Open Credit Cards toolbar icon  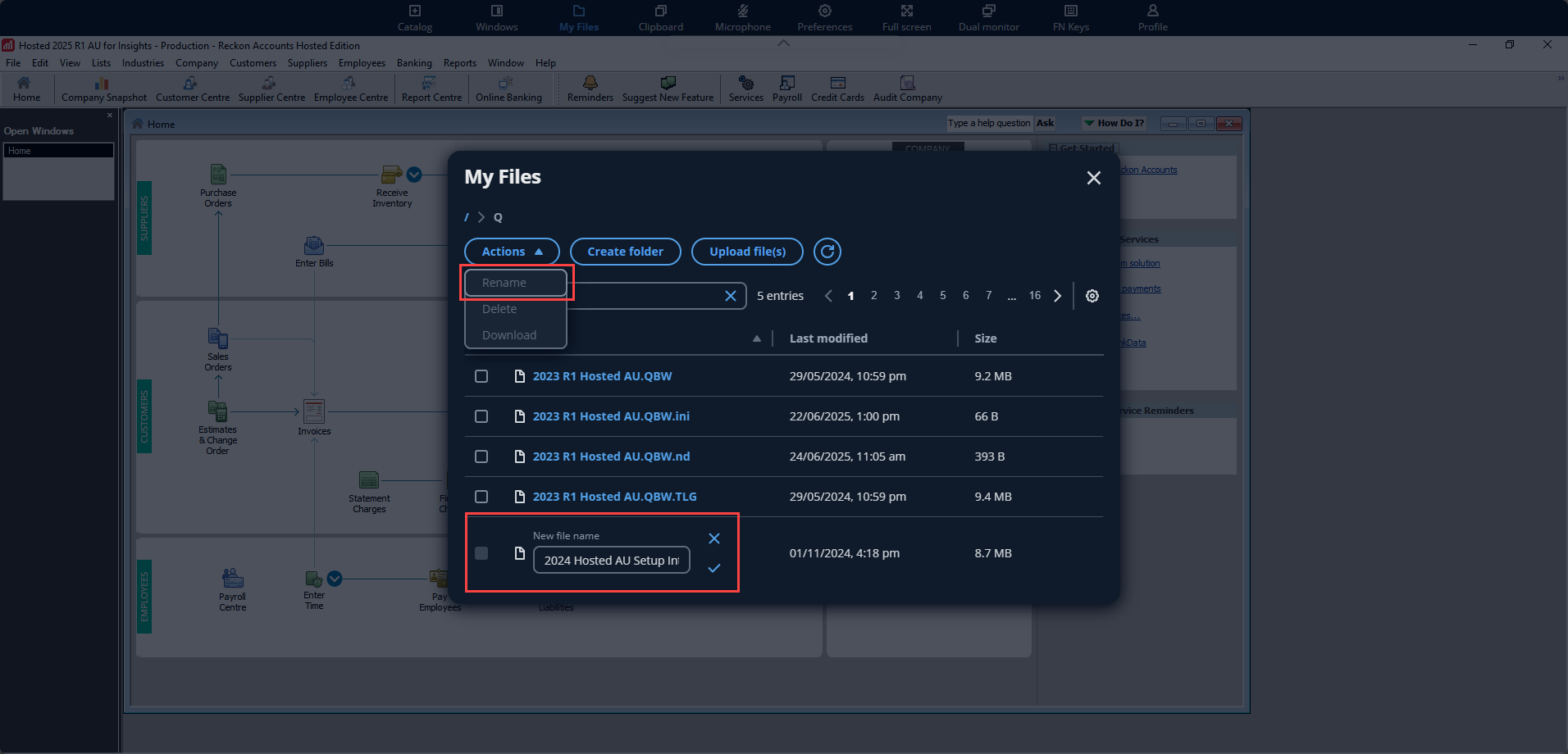(x=837, y=89)
